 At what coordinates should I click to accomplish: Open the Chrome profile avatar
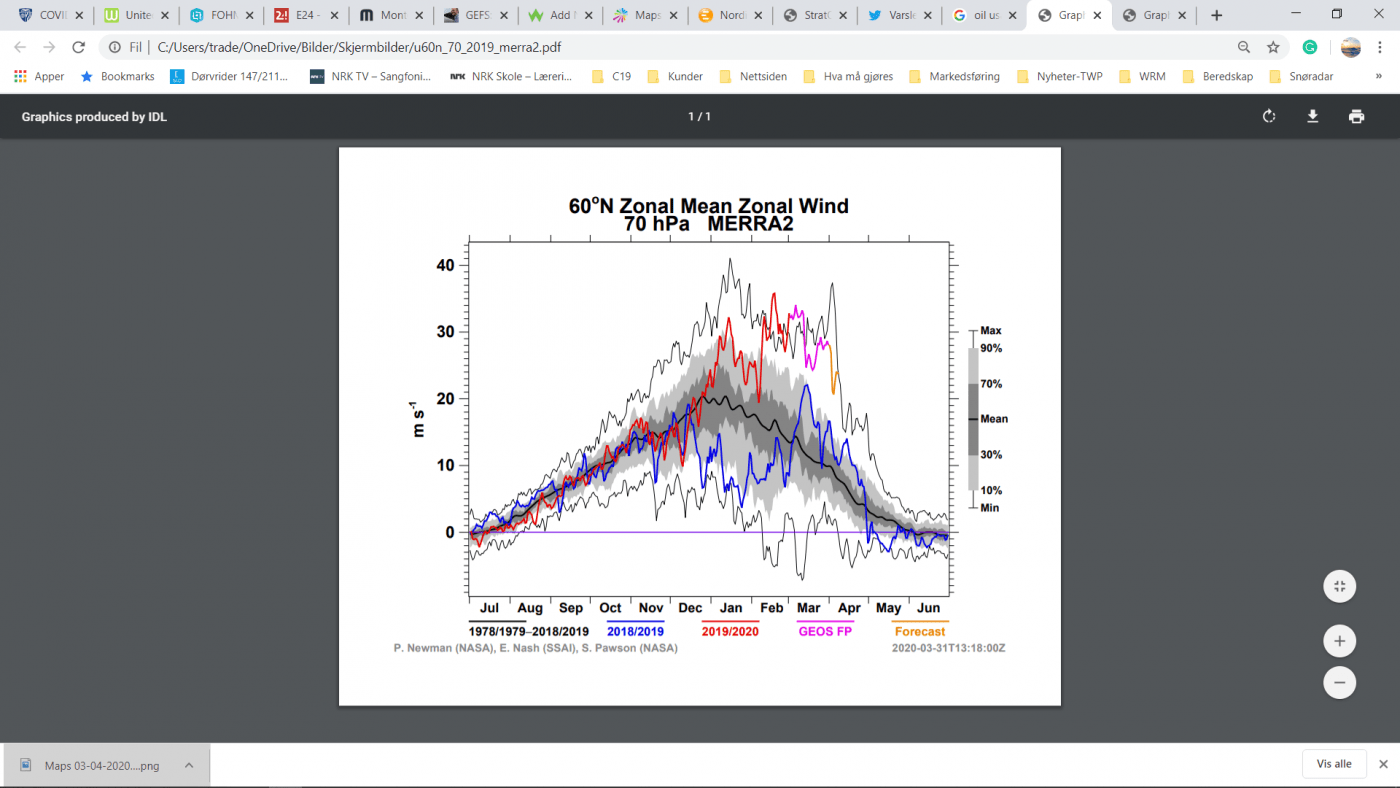(x=1350, y=47)
